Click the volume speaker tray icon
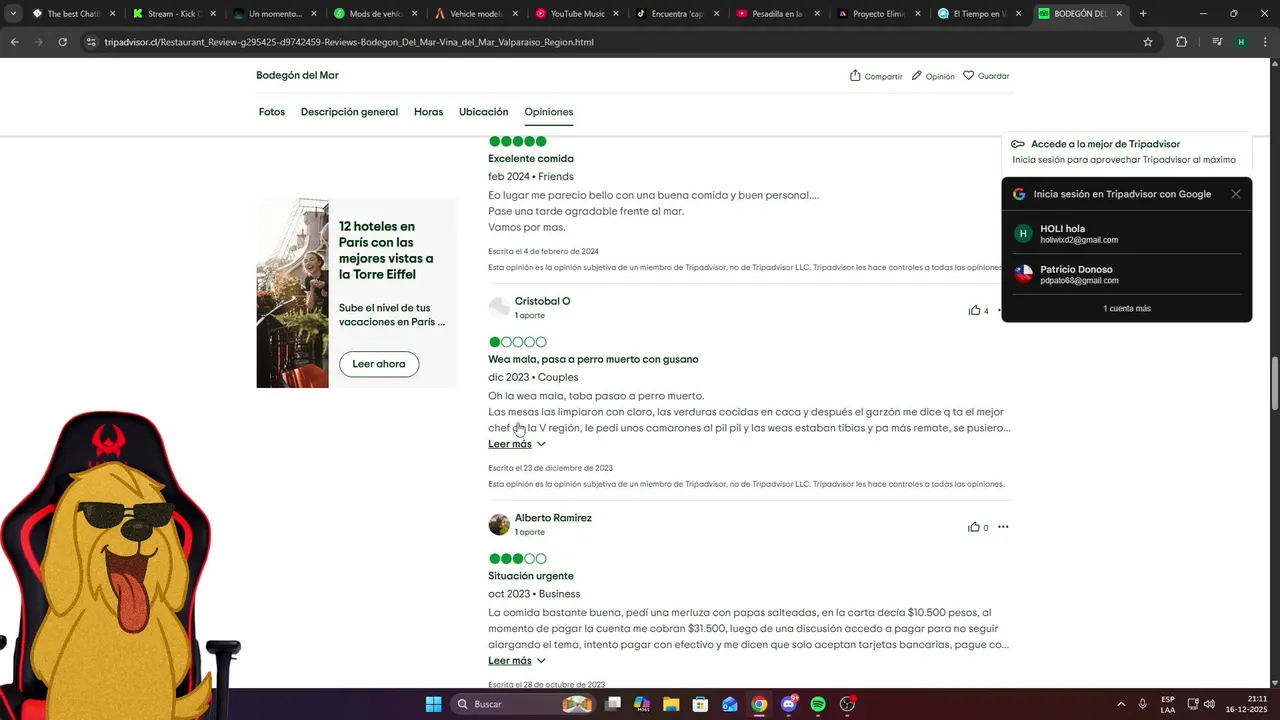This screenshot has width=1280, height=720. (1209, 704)
